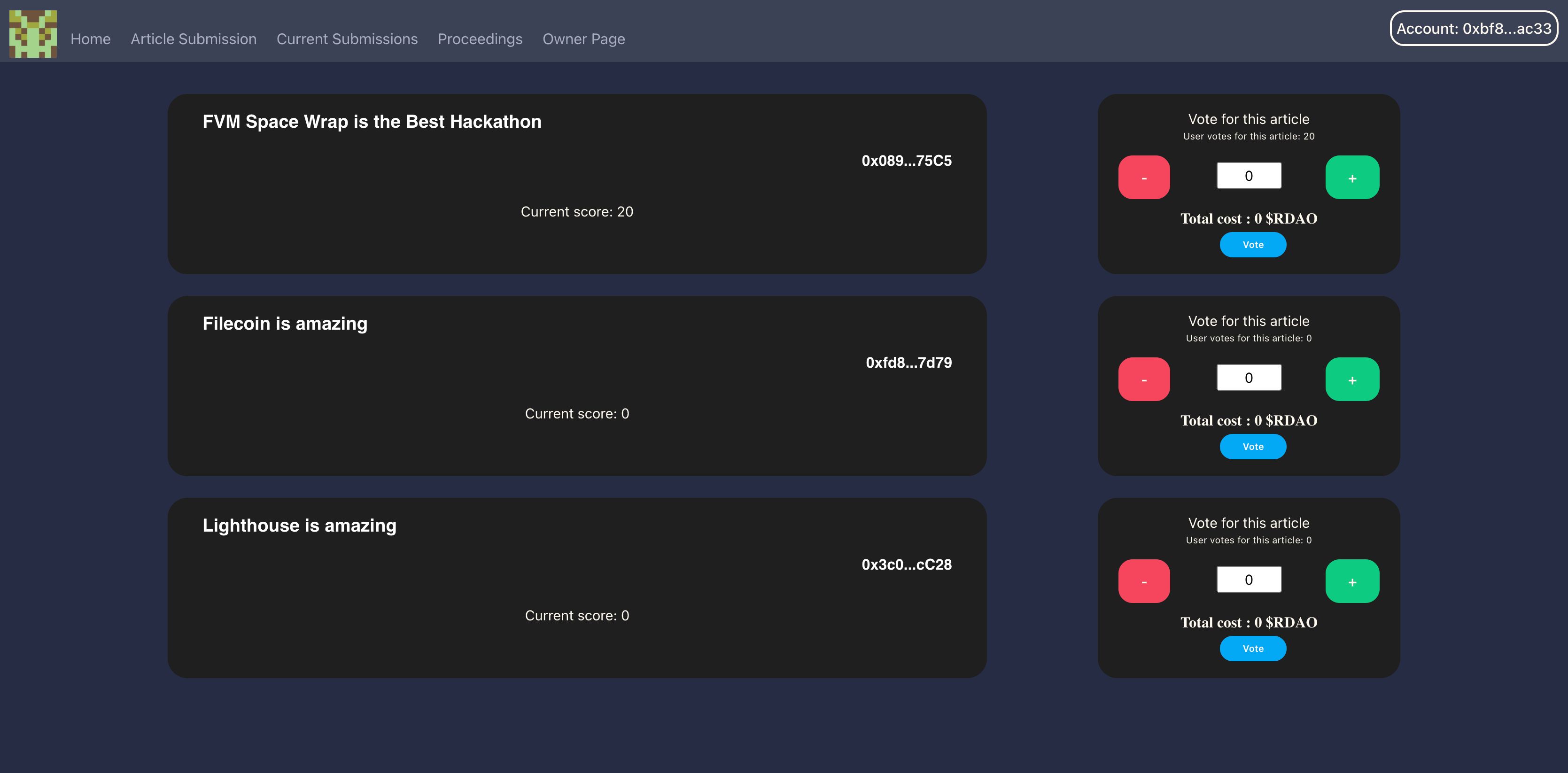Increase votes for FVM Space Wrap article
This screenshot has height=773, width=1568.
(1352, 177)
